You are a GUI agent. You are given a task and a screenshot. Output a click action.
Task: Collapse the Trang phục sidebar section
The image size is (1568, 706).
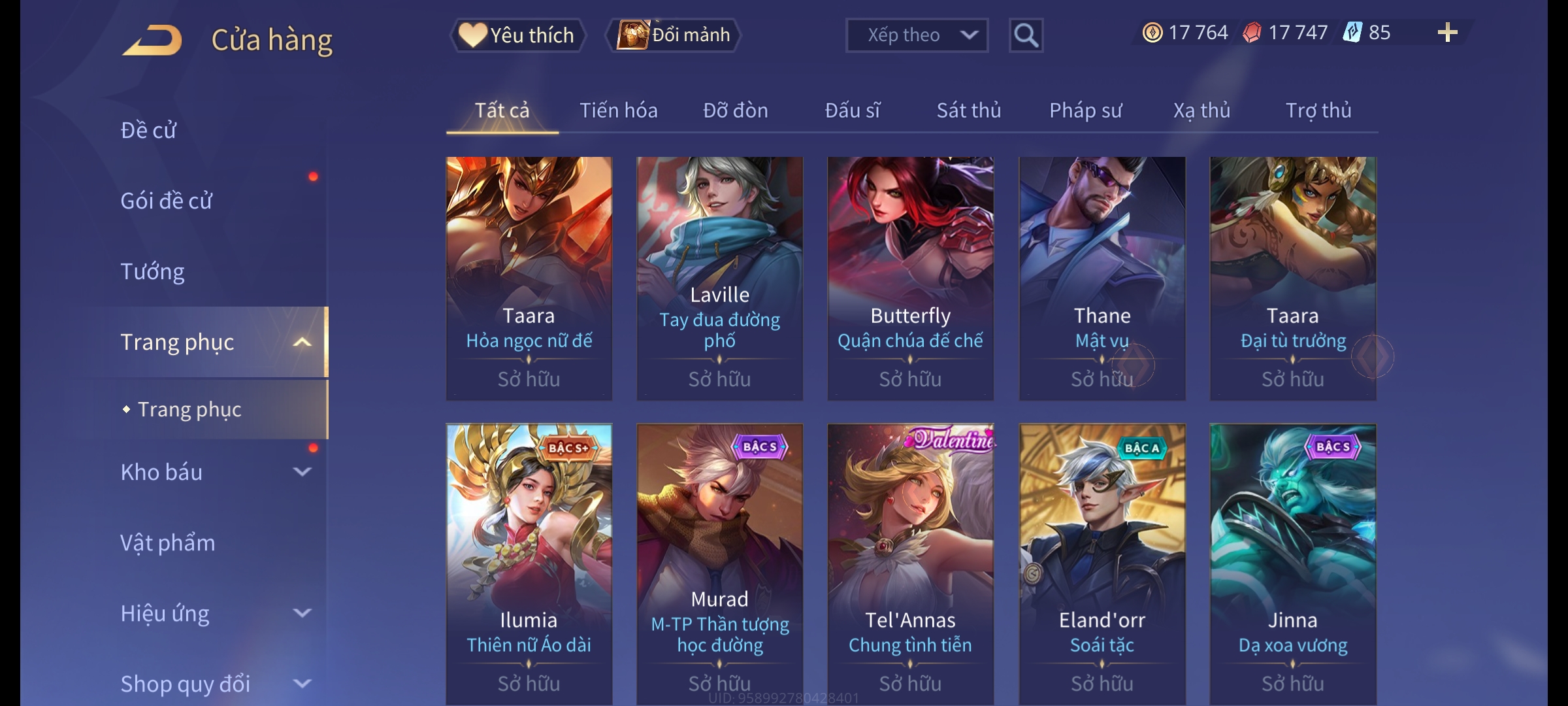302,342
